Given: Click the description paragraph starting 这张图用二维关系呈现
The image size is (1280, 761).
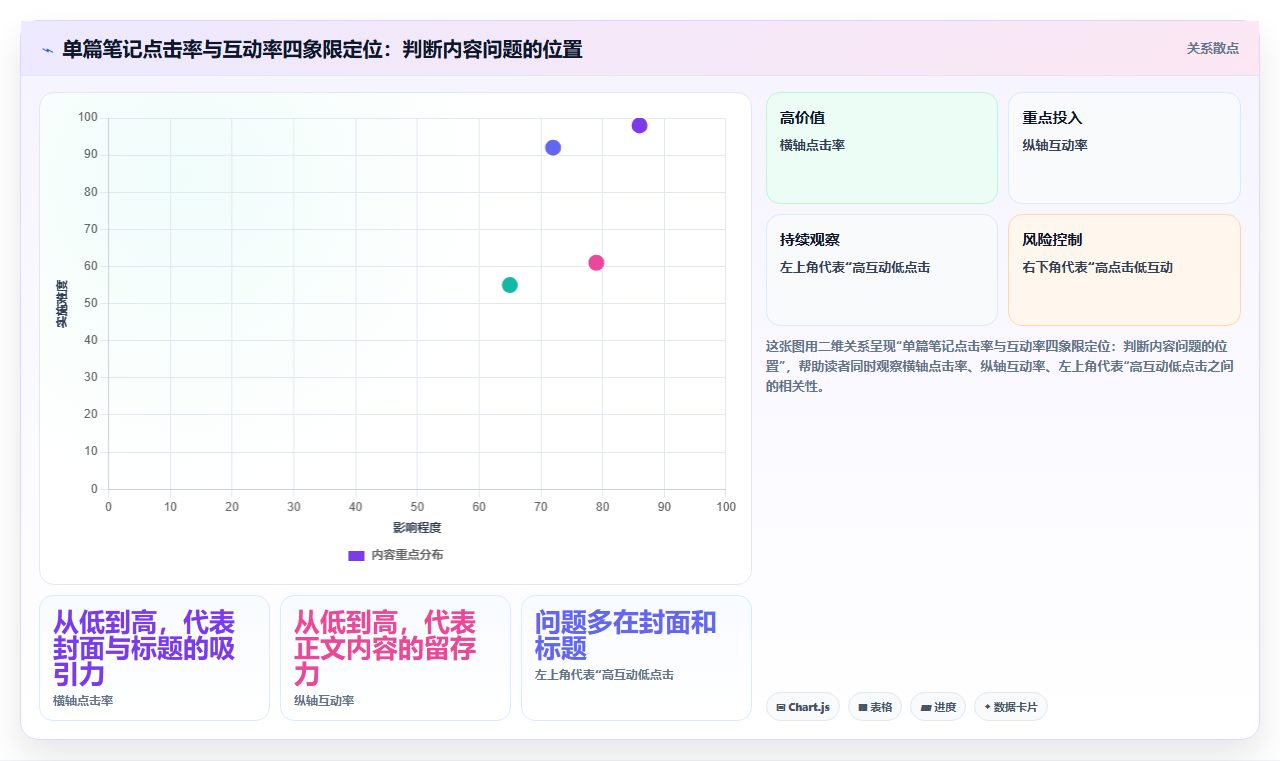Looking at the screenshot, I should (x=1000, y=366).
